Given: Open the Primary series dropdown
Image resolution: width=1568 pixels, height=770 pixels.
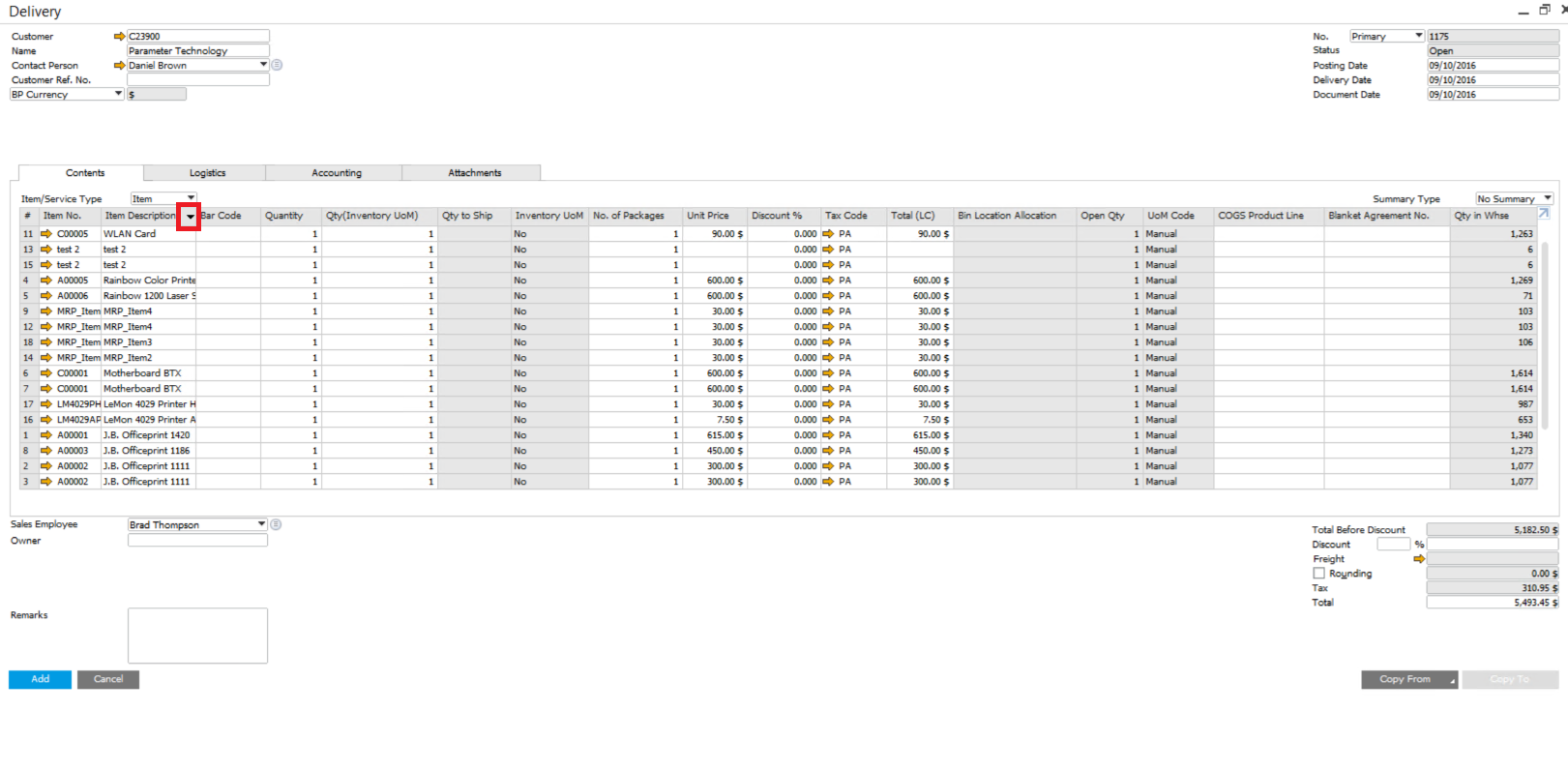Looking at the screenshot, I should [x=1418, y=36].
